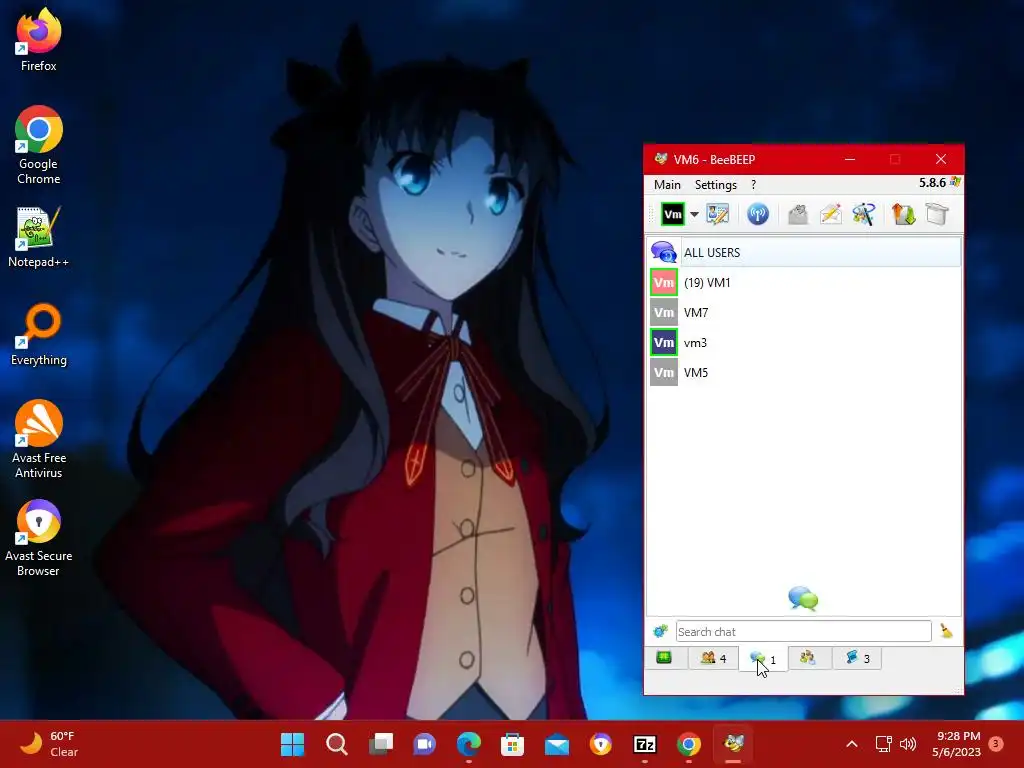Click the black Vm status avatar button
The width and height of the screenshot is (1024, 768).
672,214
